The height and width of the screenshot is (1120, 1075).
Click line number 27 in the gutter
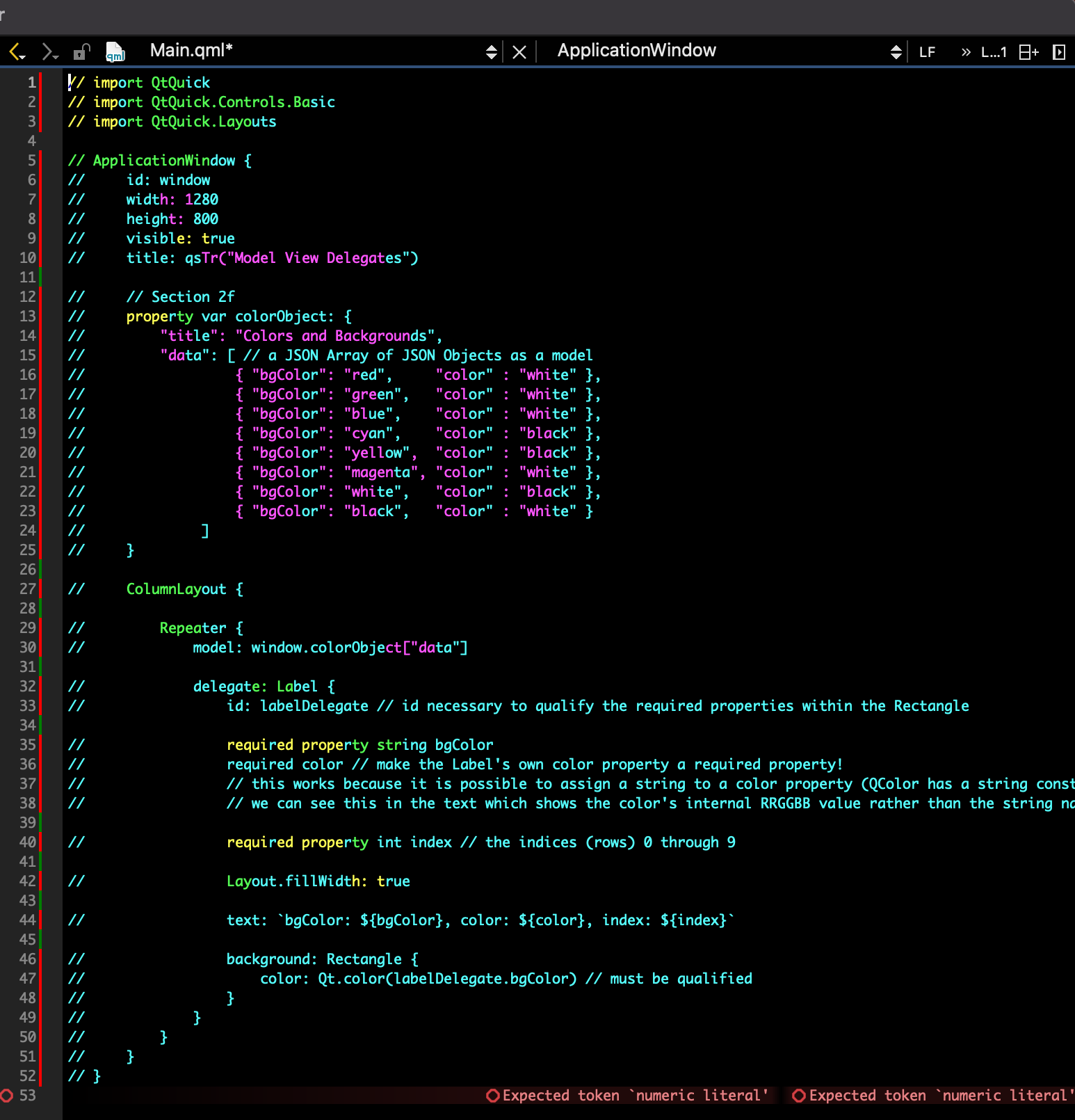tap(28, 589)
